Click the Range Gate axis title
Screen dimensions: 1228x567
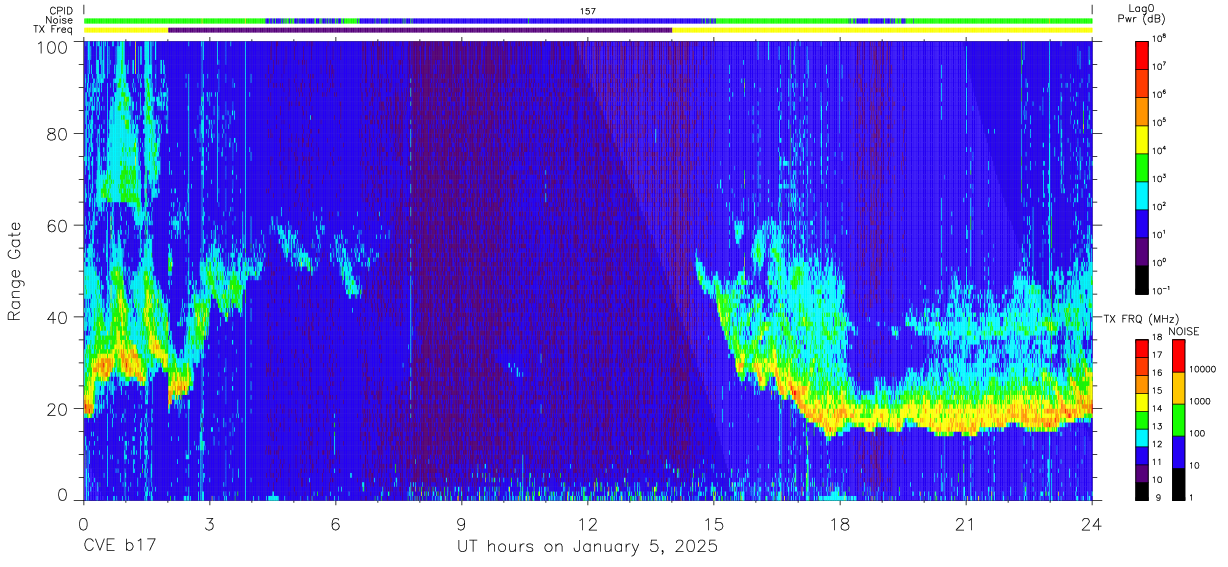pos(15,272)
